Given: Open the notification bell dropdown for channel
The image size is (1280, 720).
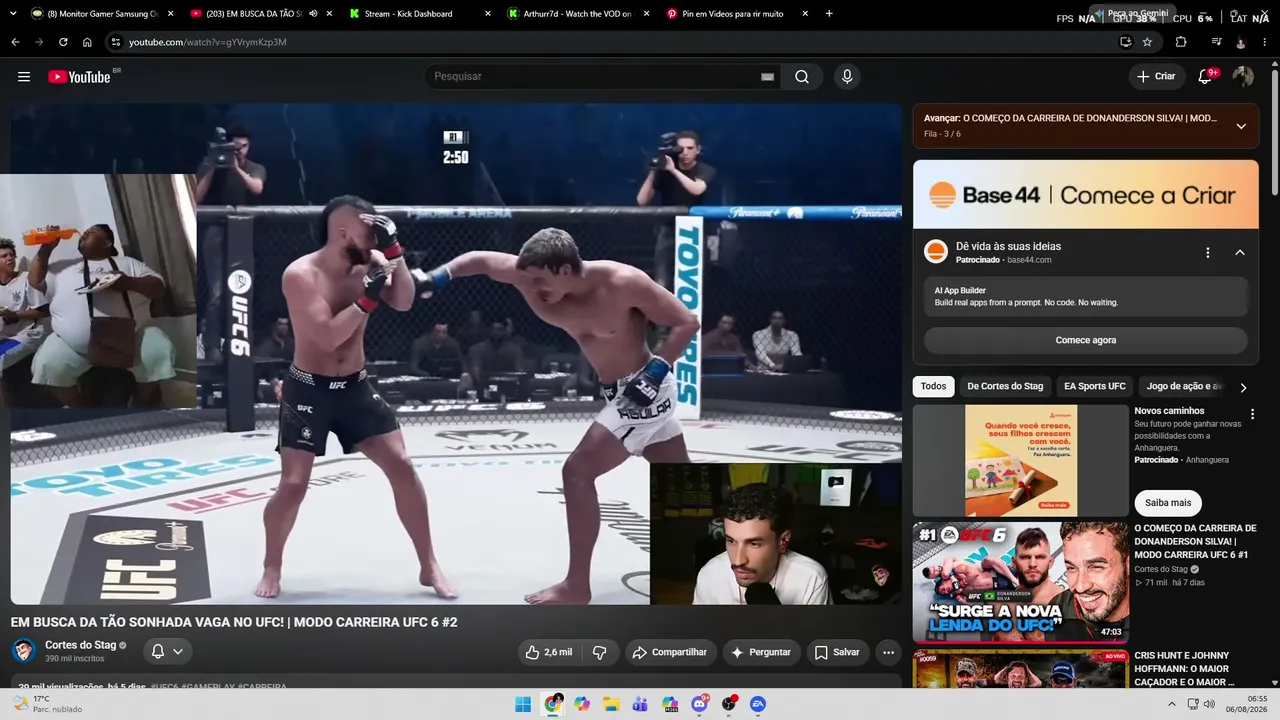Looking at the screenshot, I should [x=167, y=652].
